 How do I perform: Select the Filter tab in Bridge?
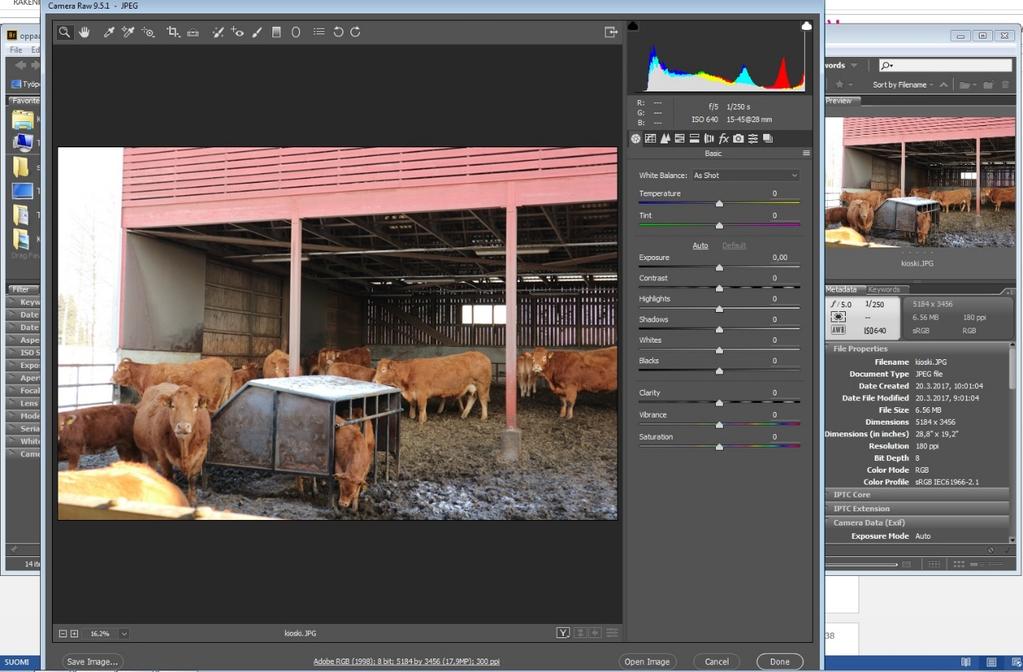[21, 289]
